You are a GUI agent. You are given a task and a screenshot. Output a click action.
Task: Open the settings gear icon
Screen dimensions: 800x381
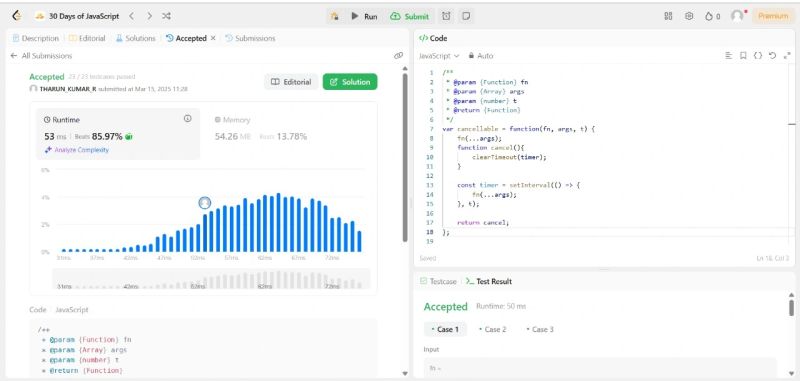(x=689, y=16)
